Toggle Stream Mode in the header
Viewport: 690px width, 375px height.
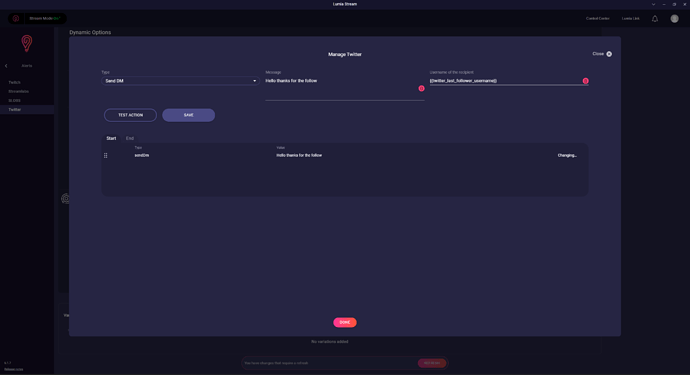click(45, 18)
